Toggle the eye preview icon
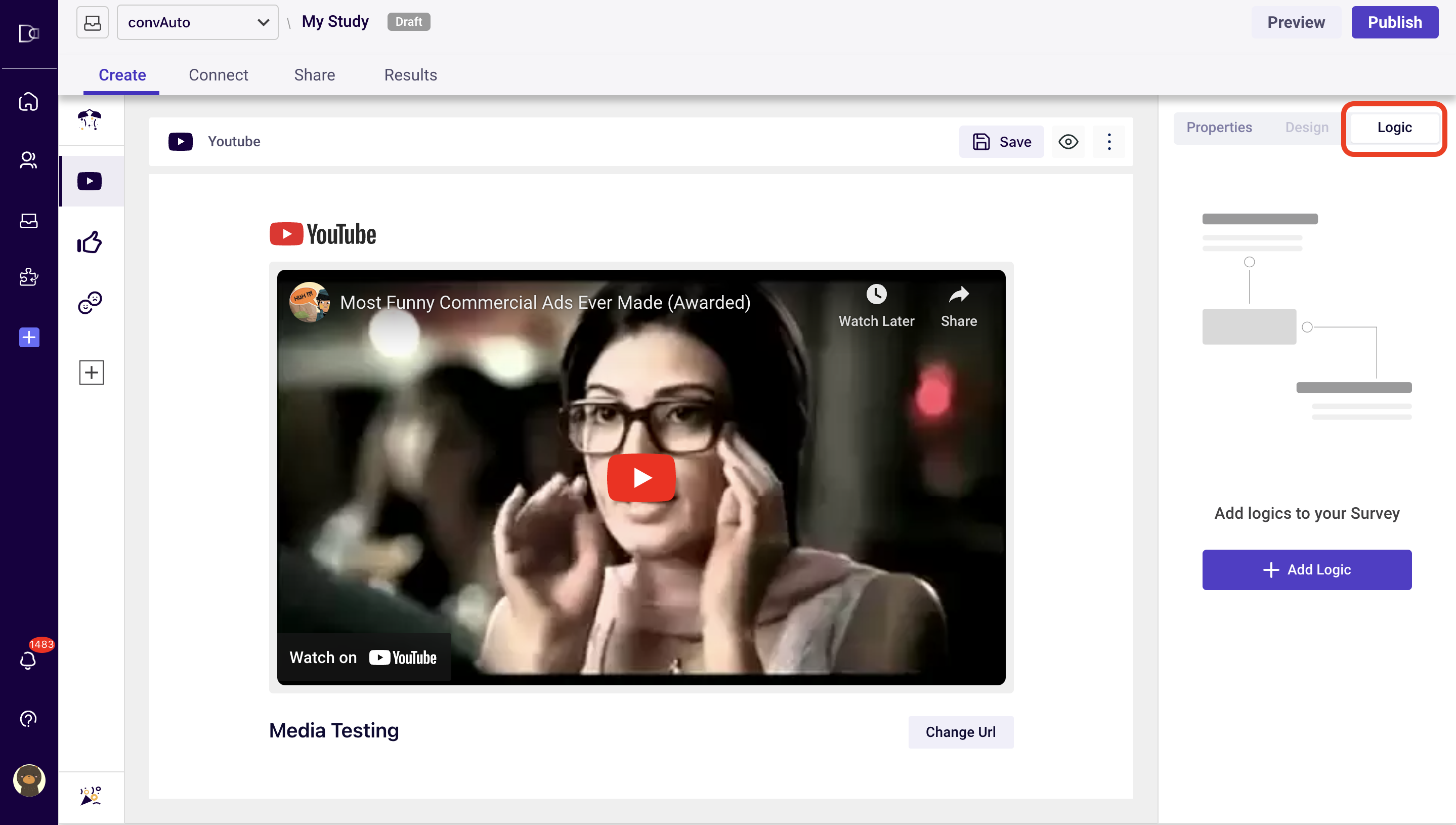This screenshot has width=1456, height=825. (1068, 142)
